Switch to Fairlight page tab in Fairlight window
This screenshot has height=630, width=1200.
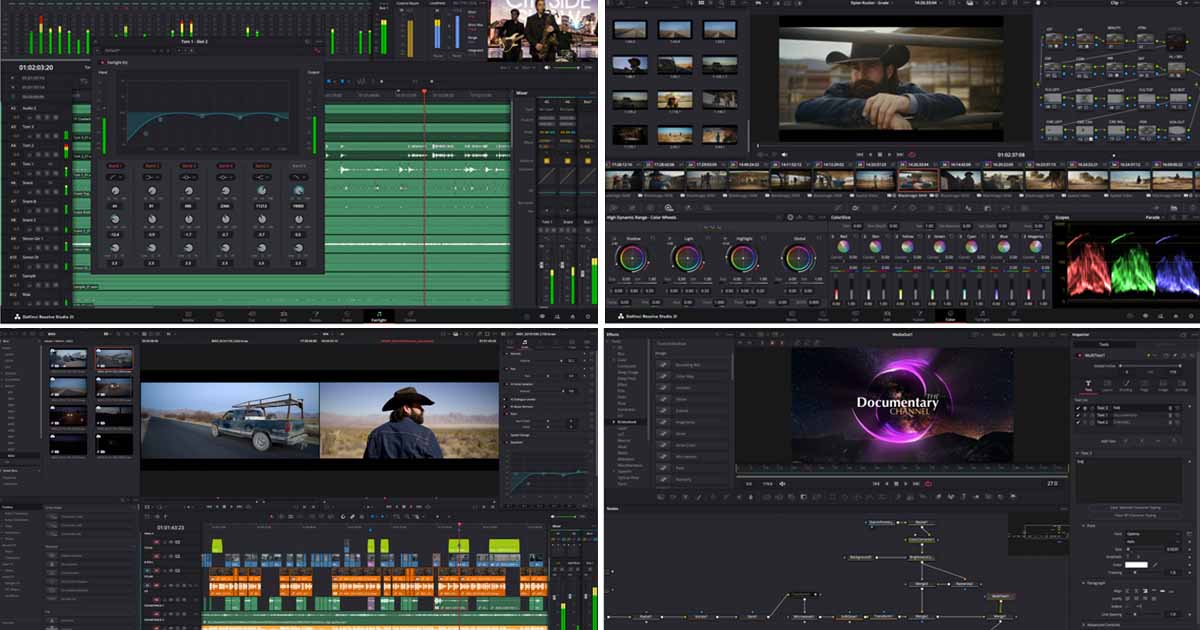379,316
